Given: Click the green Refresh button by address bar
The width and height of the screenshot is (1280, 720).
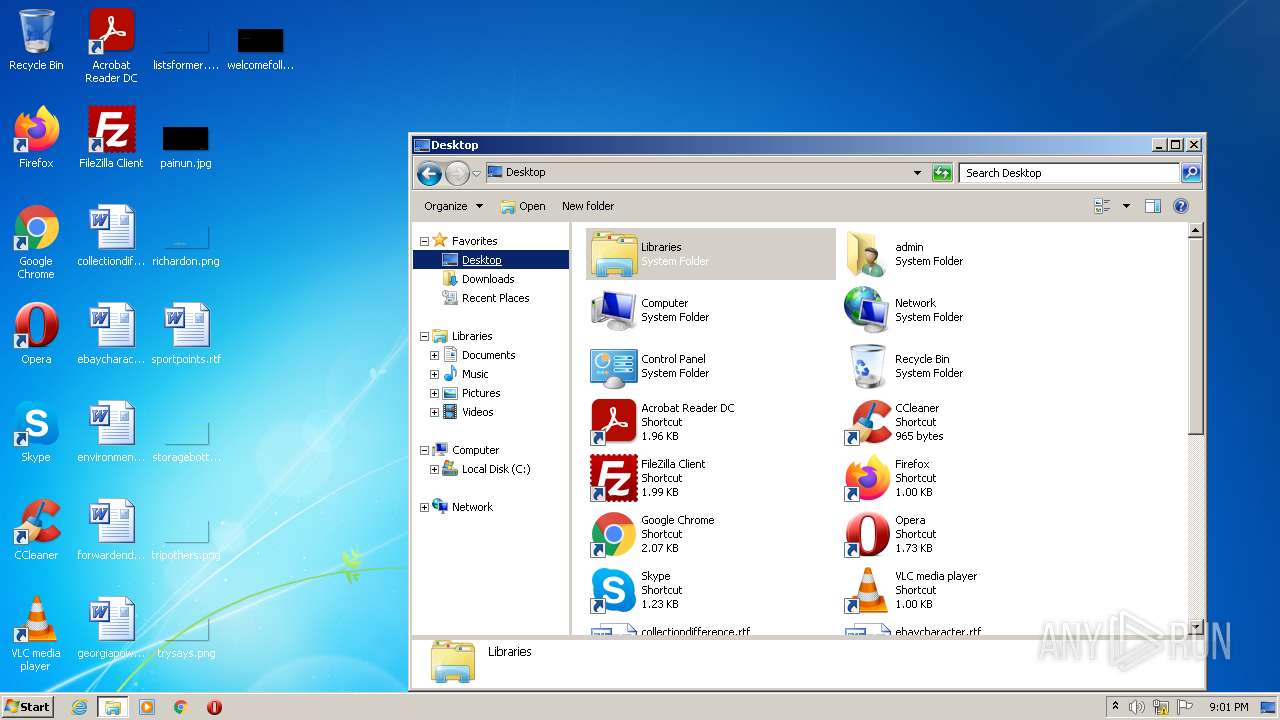Looking at the screenshot, I should (942, 173).
